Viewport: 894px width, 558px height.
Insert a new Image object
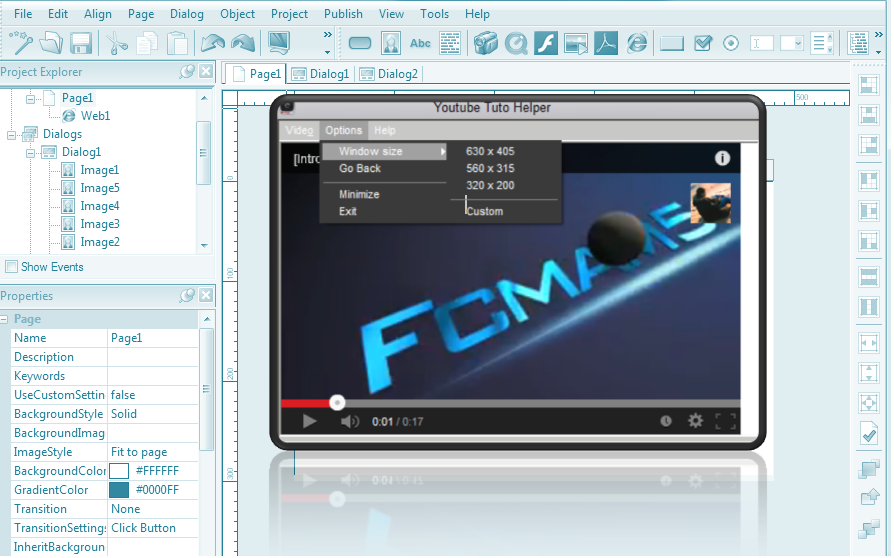pyautogui.click(x=391, y=43)
